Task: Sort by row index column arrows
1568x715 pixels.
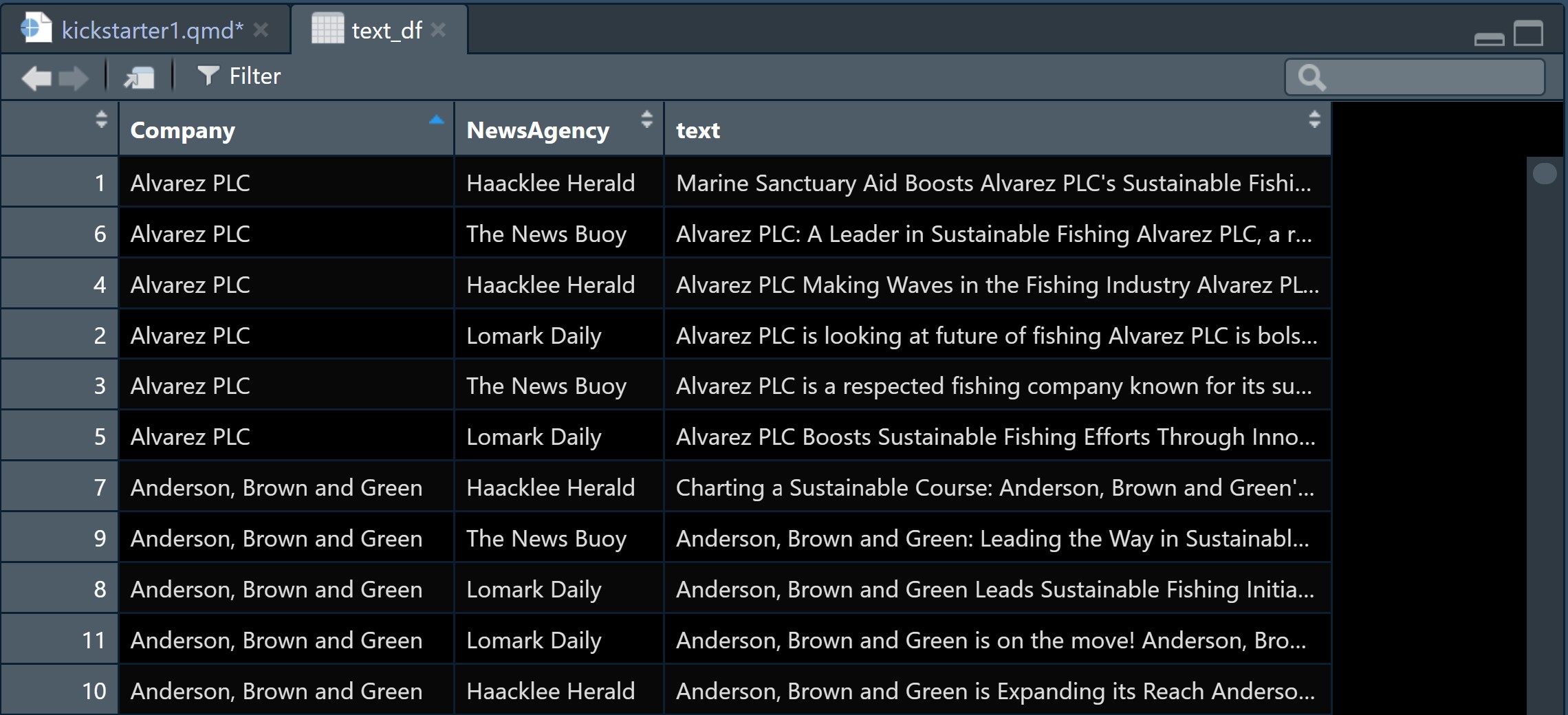Action: tap(101, 120)
